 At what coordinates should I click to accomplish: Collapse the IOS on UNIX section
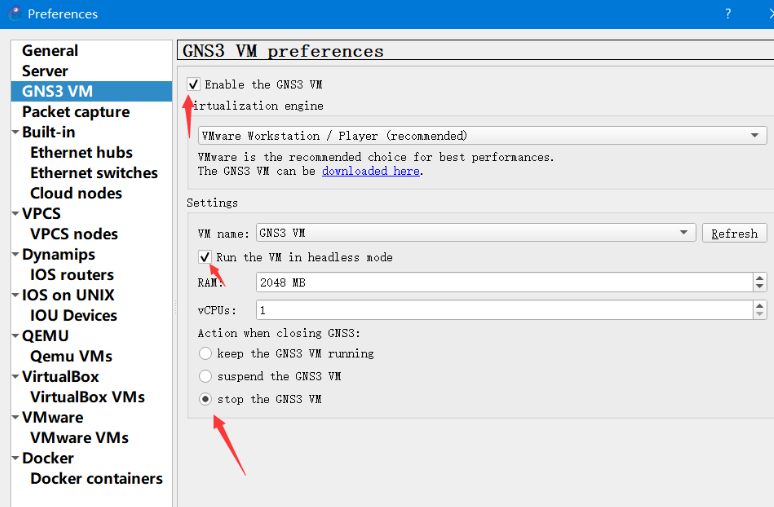coord(15,295)
